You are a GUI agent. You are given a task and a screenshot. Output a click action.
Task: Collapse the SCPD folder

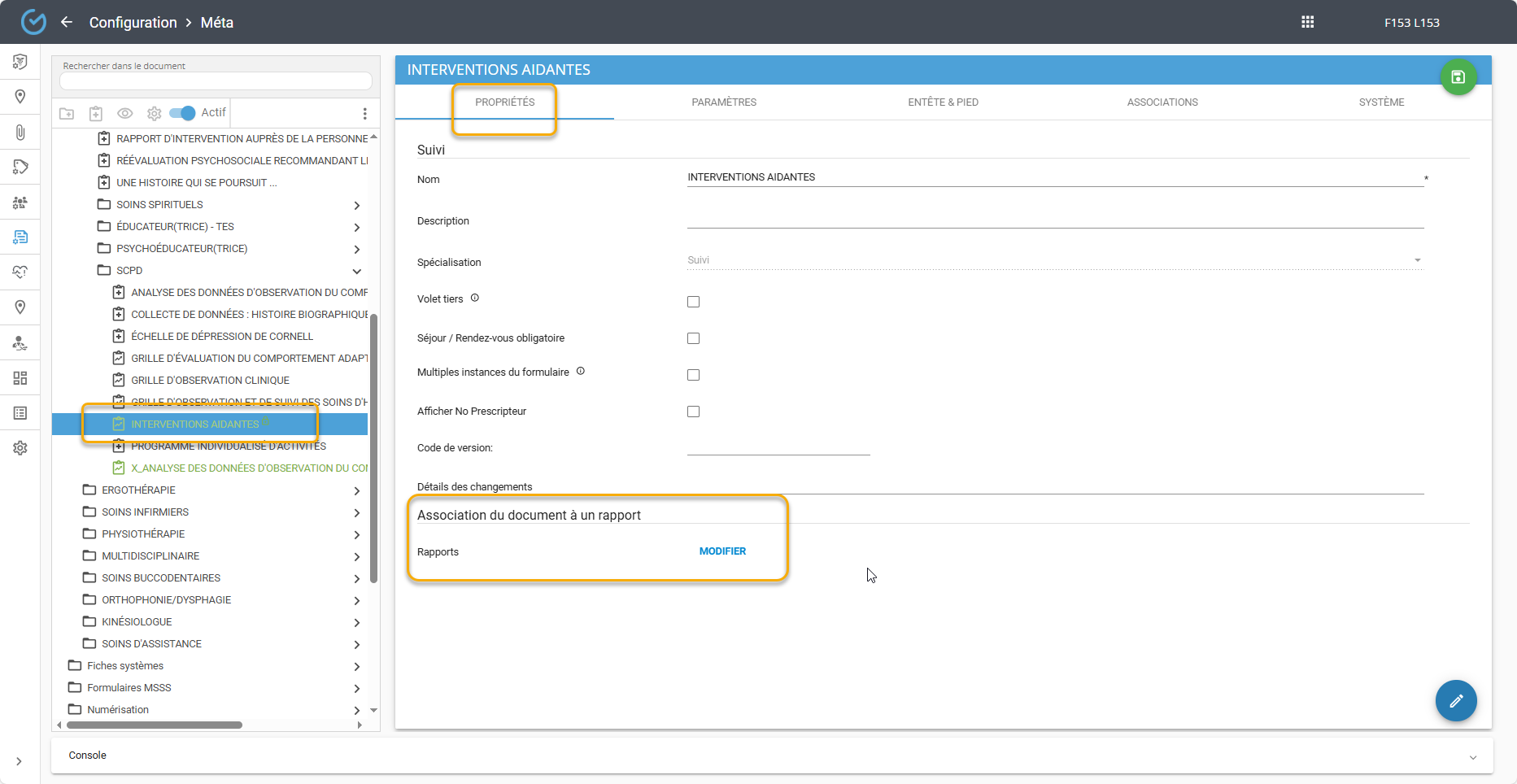pyautogui.click(x=356, y=271)
